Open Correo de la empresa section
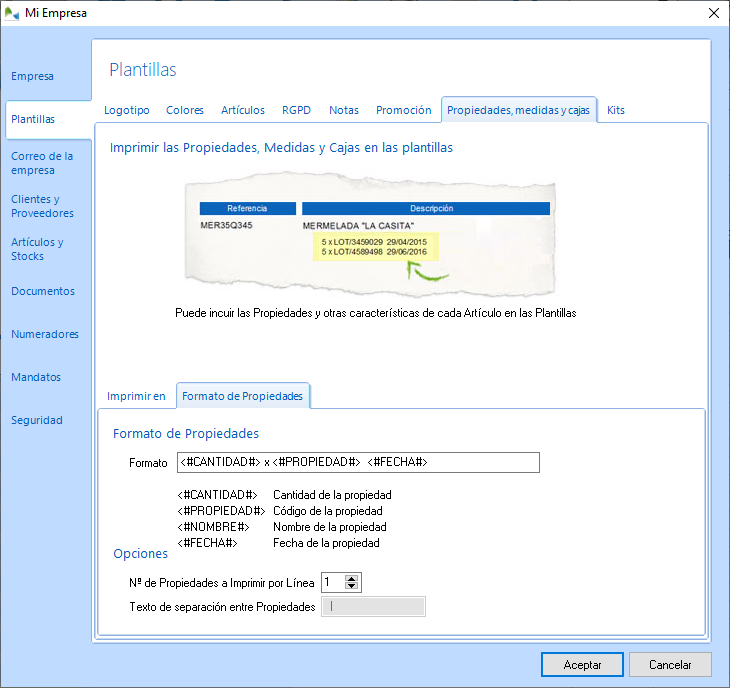 pyautogui.click(x=42, y=163)
